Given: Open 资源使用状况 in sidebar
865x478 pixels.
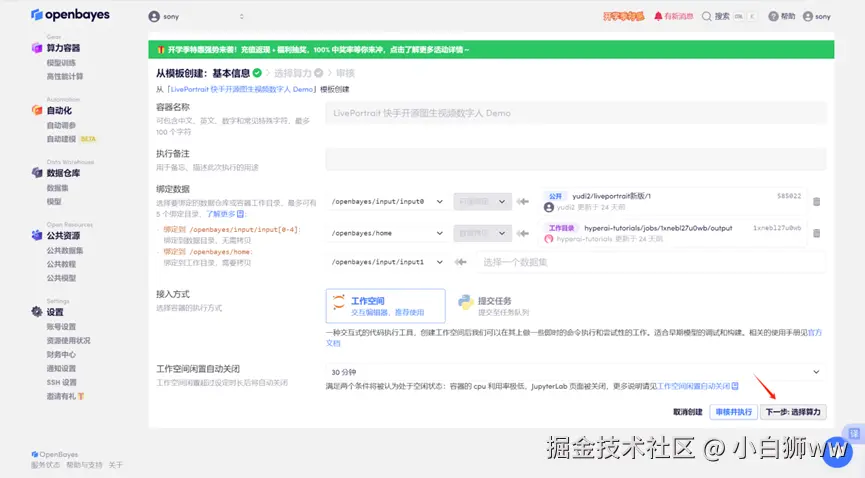Looking at the screenshot, I should (68, 341).
